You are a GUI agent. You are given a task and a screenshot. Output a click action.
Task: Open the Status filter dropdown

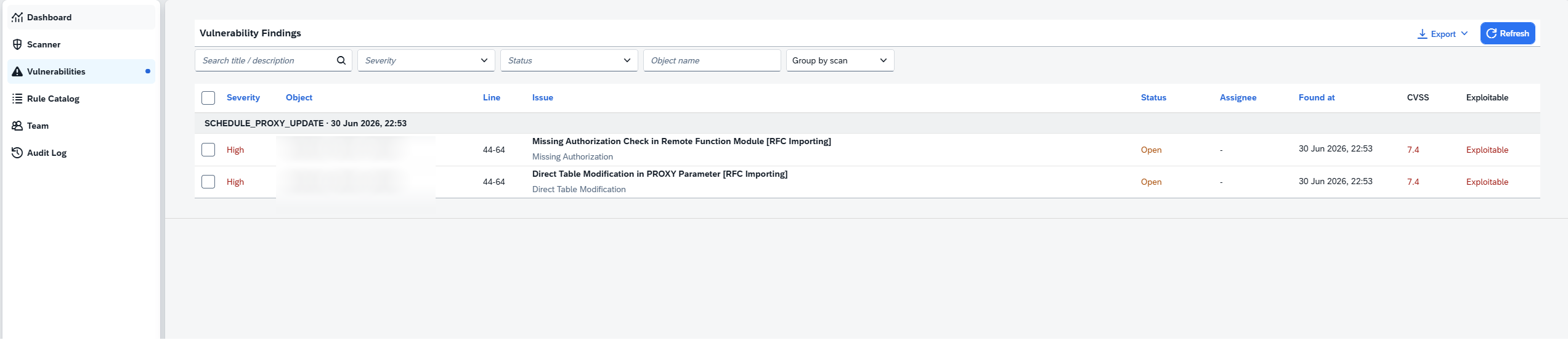click(x=569, y=60)
